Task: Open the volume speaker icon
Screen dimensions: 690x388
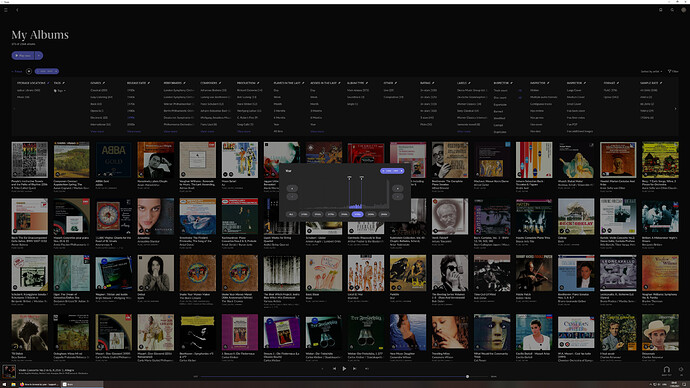Action: (681, 370)
